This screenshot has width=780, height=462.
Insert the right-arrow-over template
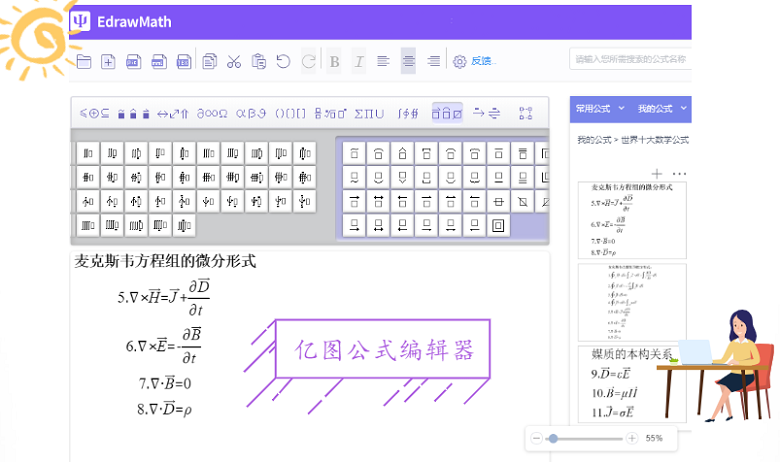[x=354, y=201]
